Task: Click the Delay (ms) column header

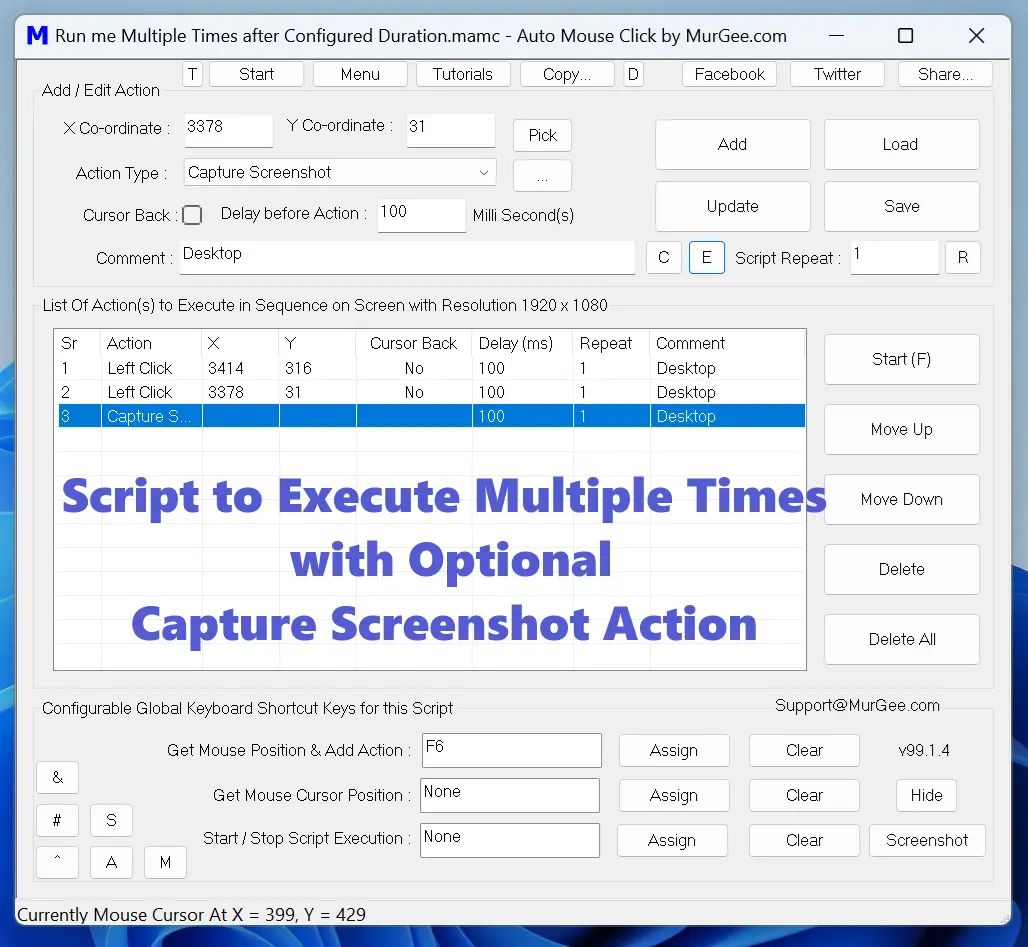Action: (522, 343)
